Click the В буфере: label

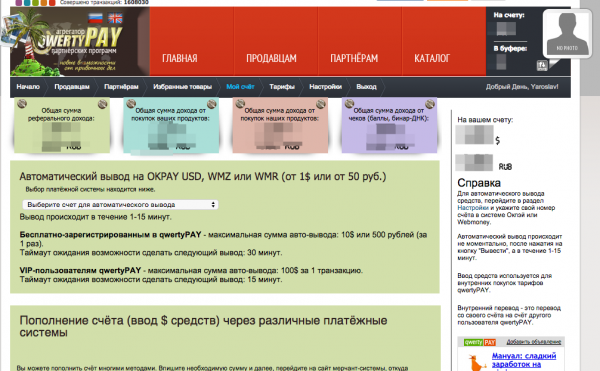[510, 48]
